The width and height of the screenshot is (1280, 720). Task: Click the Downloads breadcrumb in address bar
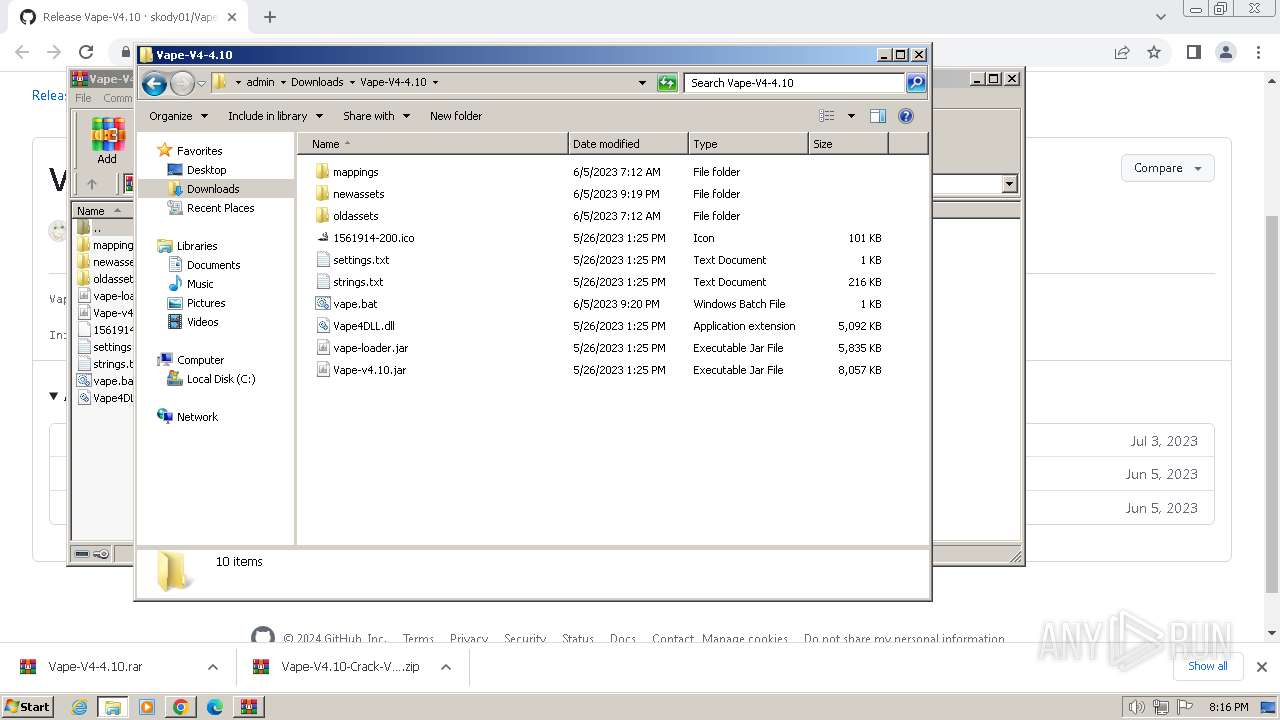(316, 82)
